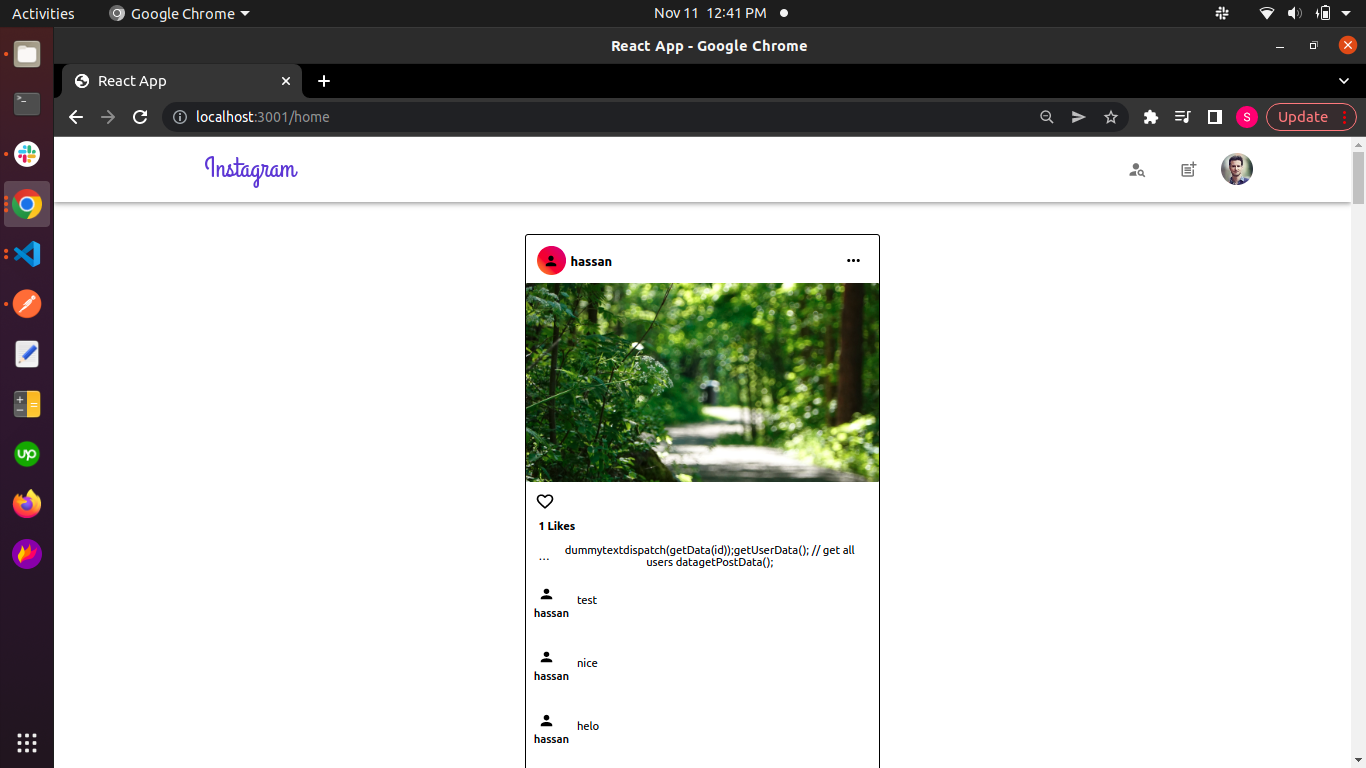Open the clock showing Nov 11 12:41 PM
The width and height of the screenshot is (1366, 768).
[x=710, y=13]
